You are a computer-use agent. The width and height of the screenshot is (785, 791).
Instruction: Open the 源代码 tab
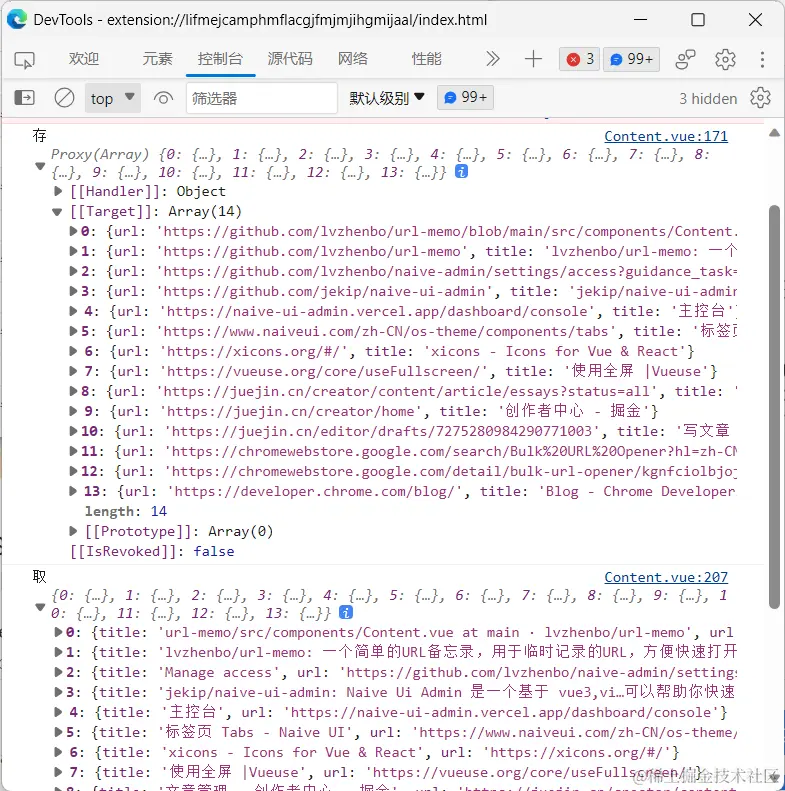(x=290, y=59)
